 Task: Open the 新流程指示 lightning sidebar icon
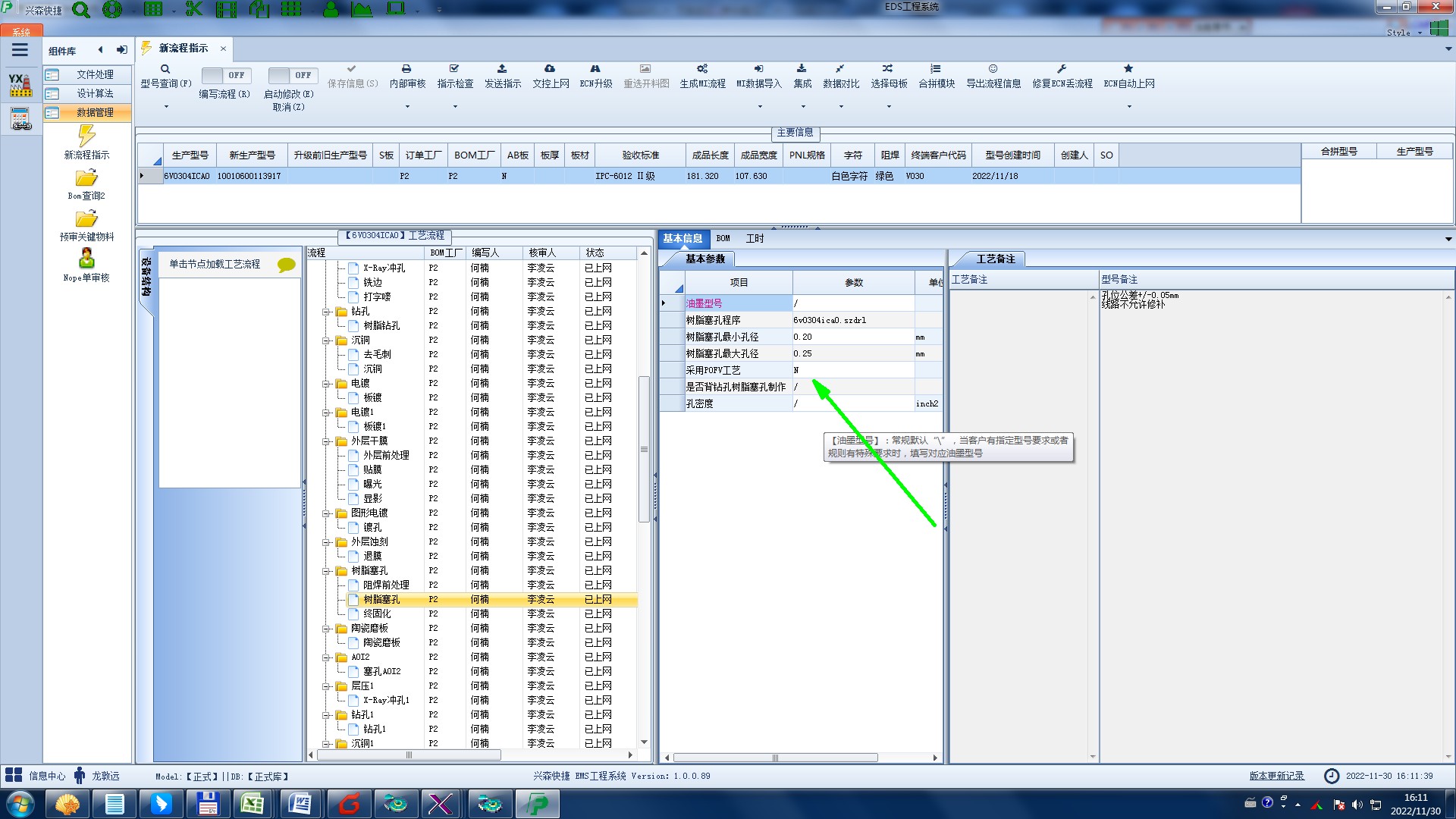click(86, 136)
